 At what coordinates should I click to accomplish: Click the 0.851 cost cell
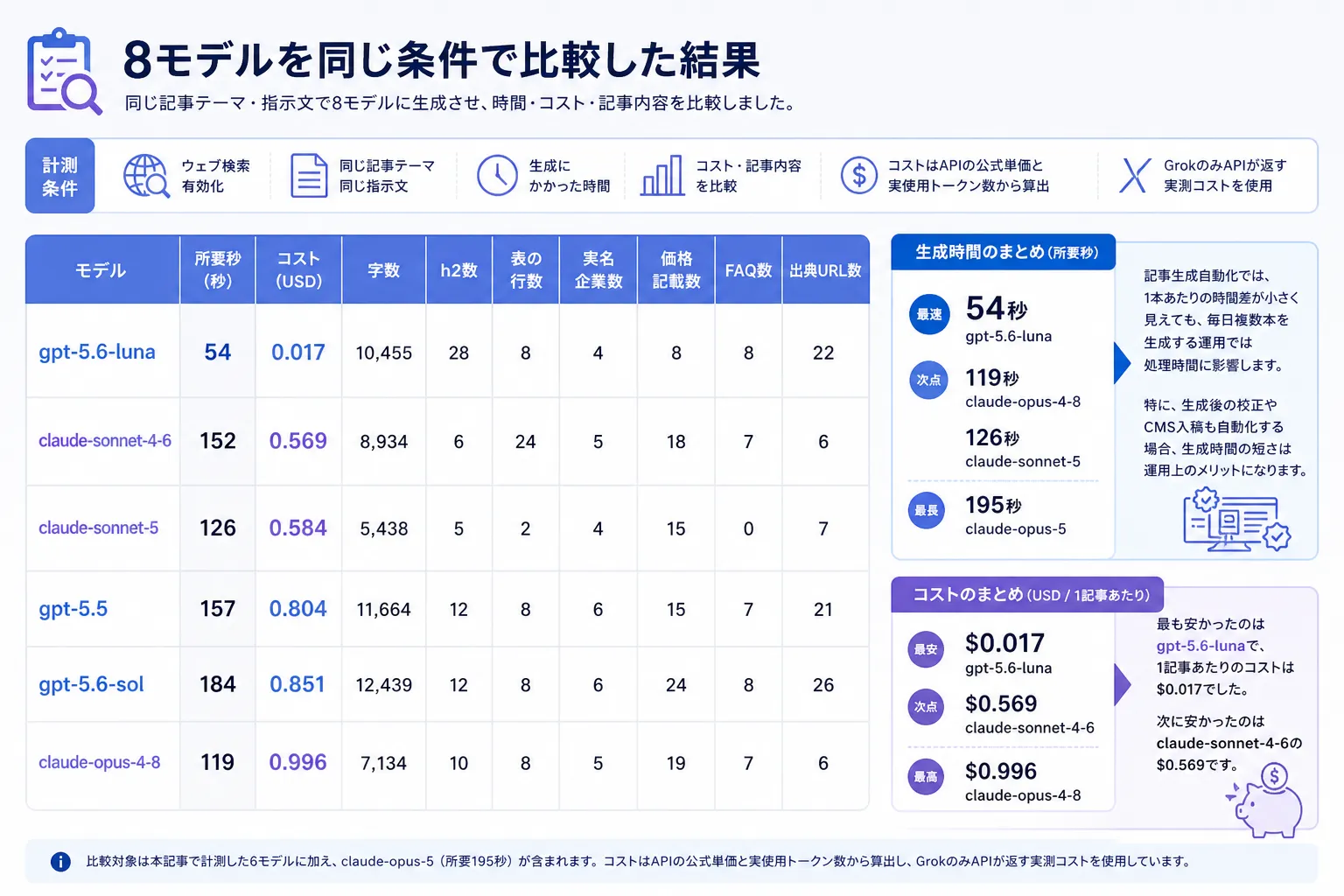pyautogui.click(x=298, y=684)
